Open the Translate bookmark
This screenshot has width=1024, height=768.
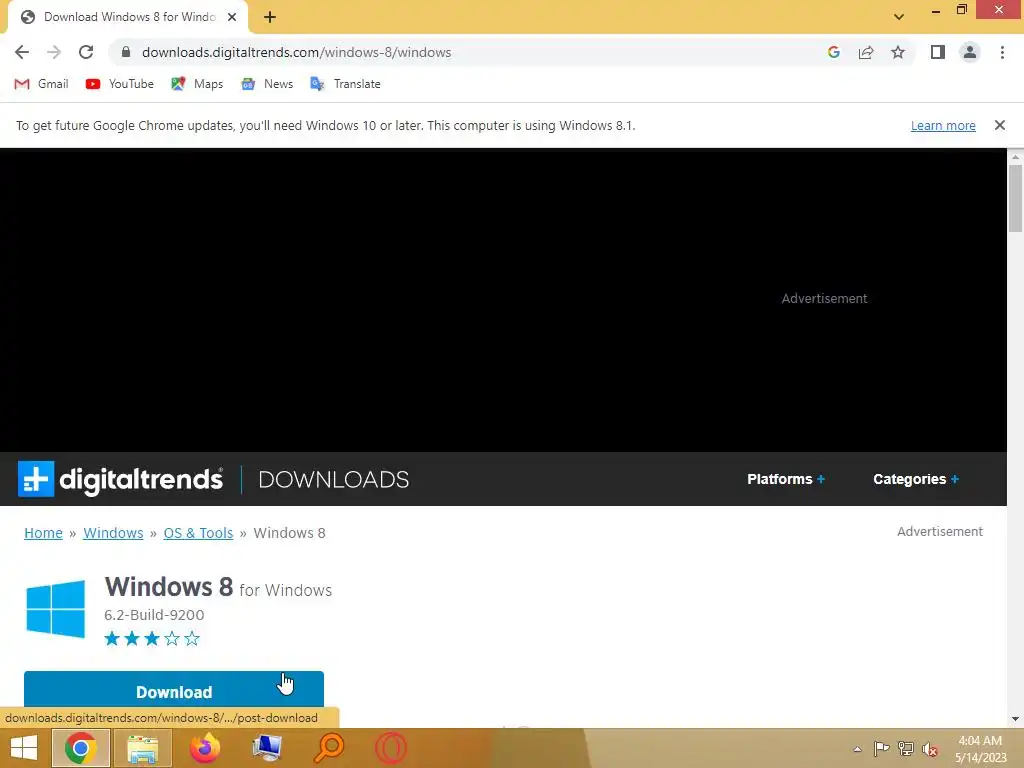click(x=345, y=84)
